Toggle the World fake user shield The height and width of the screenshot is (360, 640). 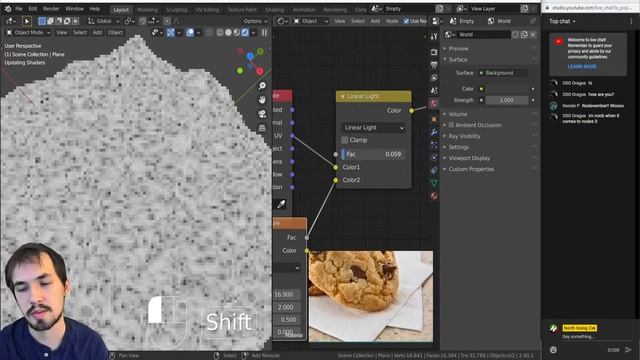click(516, 35)
